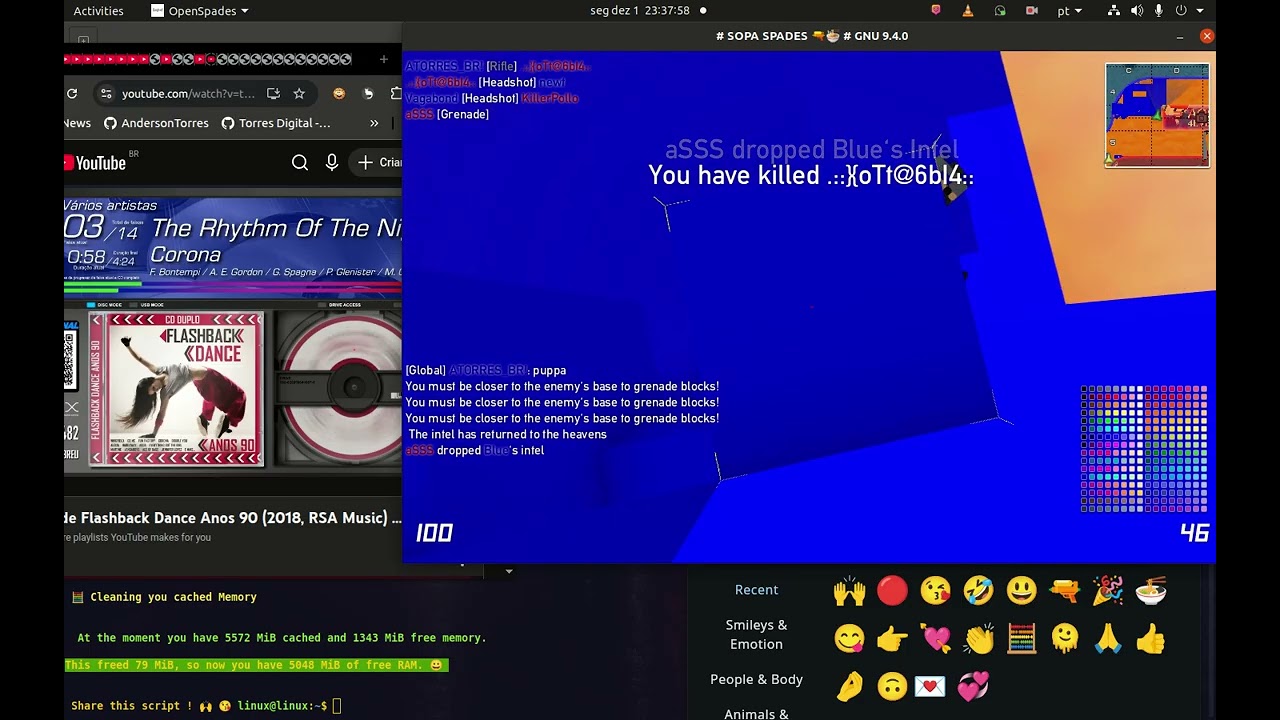Reload the YouTube page
1280x720 pixels.
coord(72,94)
